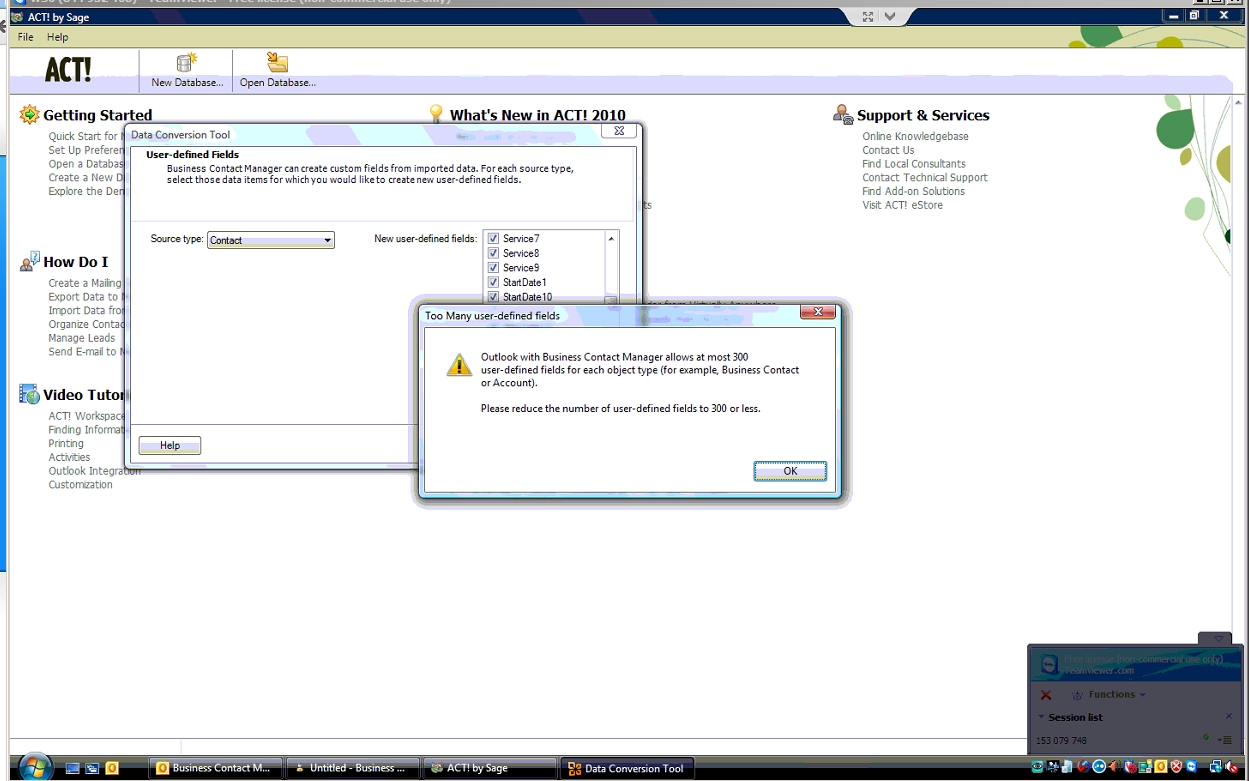The image size is (1249, 781).
Task: Click the switch windows quick launch icon
Action: [92, 768]
